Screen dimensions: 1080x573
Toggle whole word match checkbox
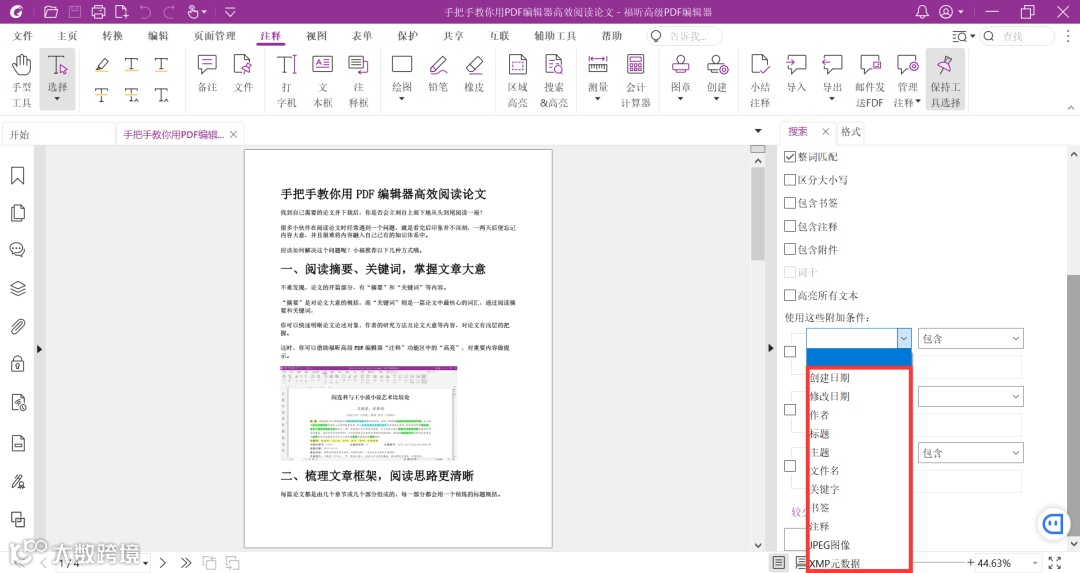pos(790,156)
